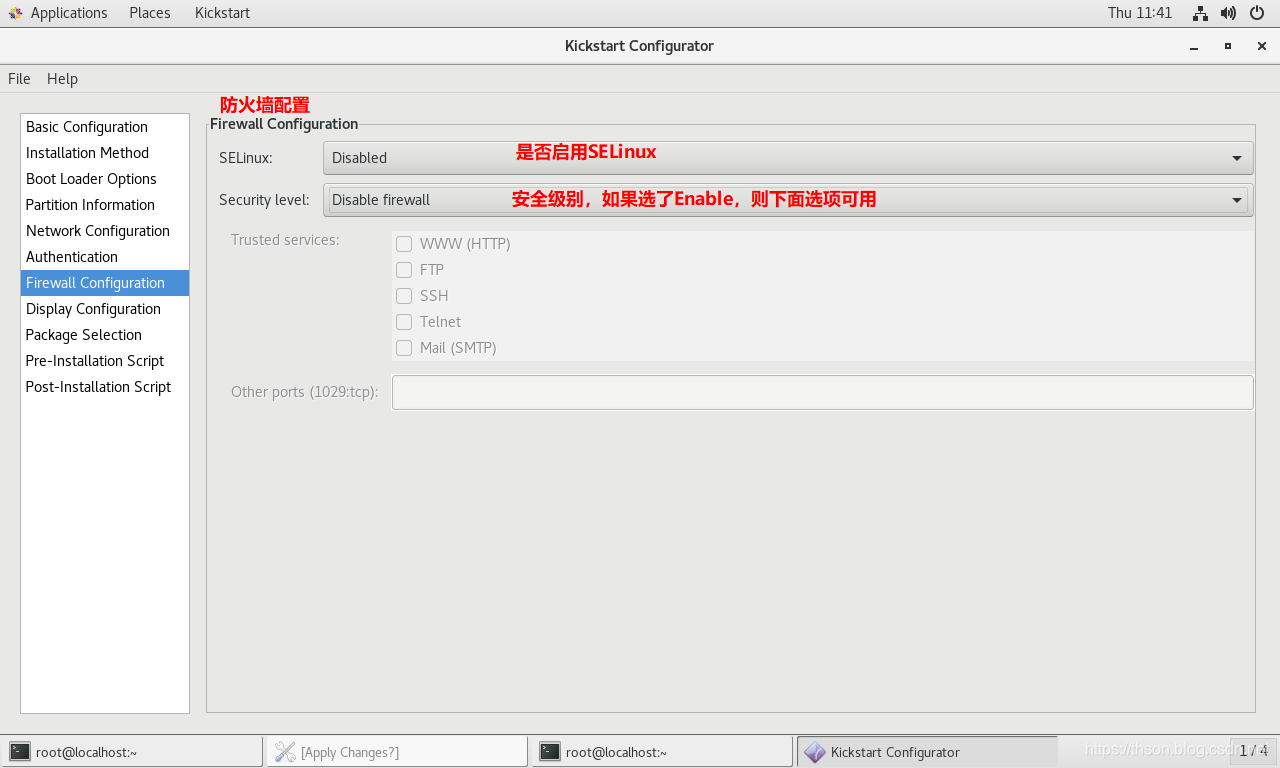Screen dimensions: 1280x768
Task: Click the power icon in top bar
Action: click(x=1257, y=13)
